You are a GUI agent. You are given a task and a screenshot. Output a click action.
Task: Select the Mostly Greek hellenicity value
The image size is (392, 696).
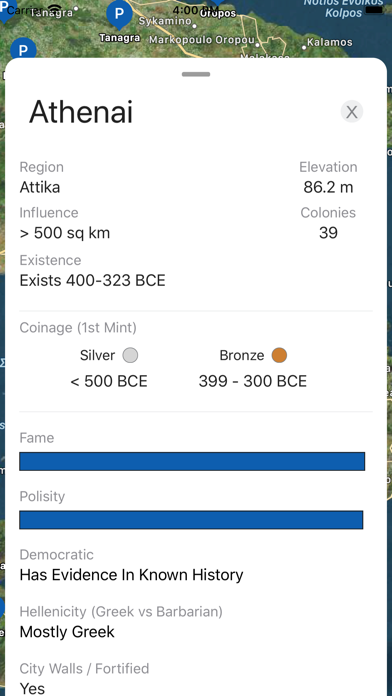point(67,632)
